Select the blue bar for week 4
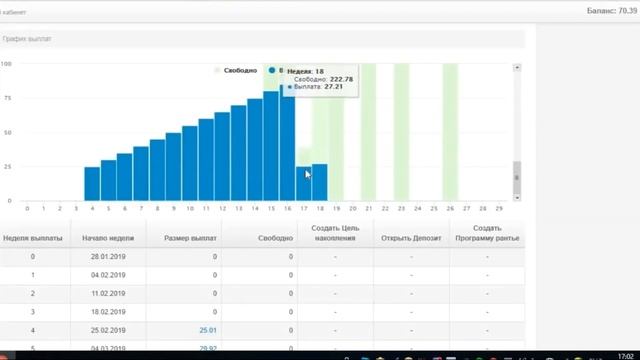Viewport: 640px width, 360px height. (92, 184)
